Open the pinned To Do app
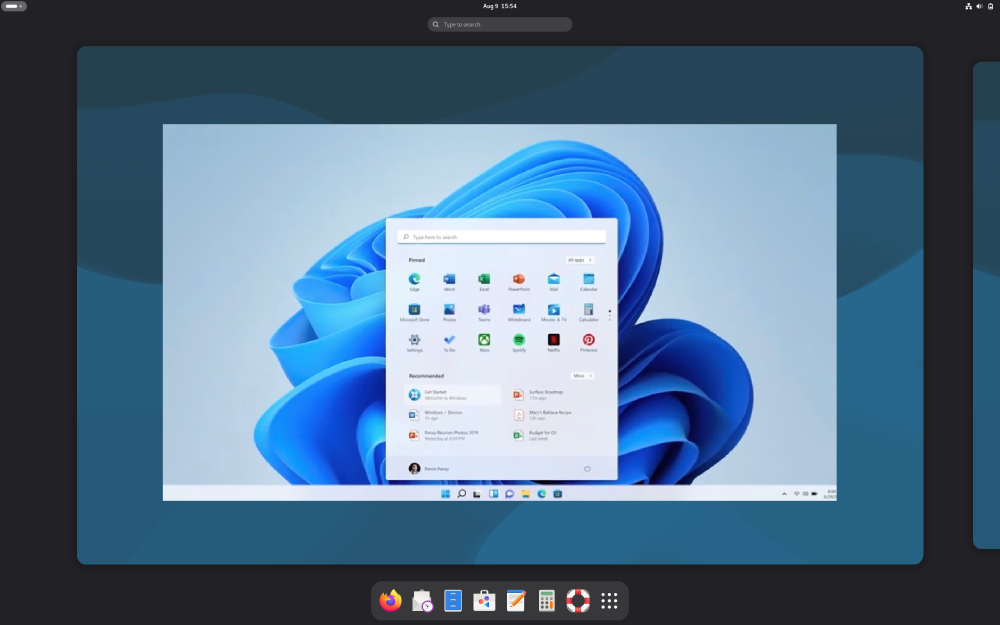 (x=449, y=342)
